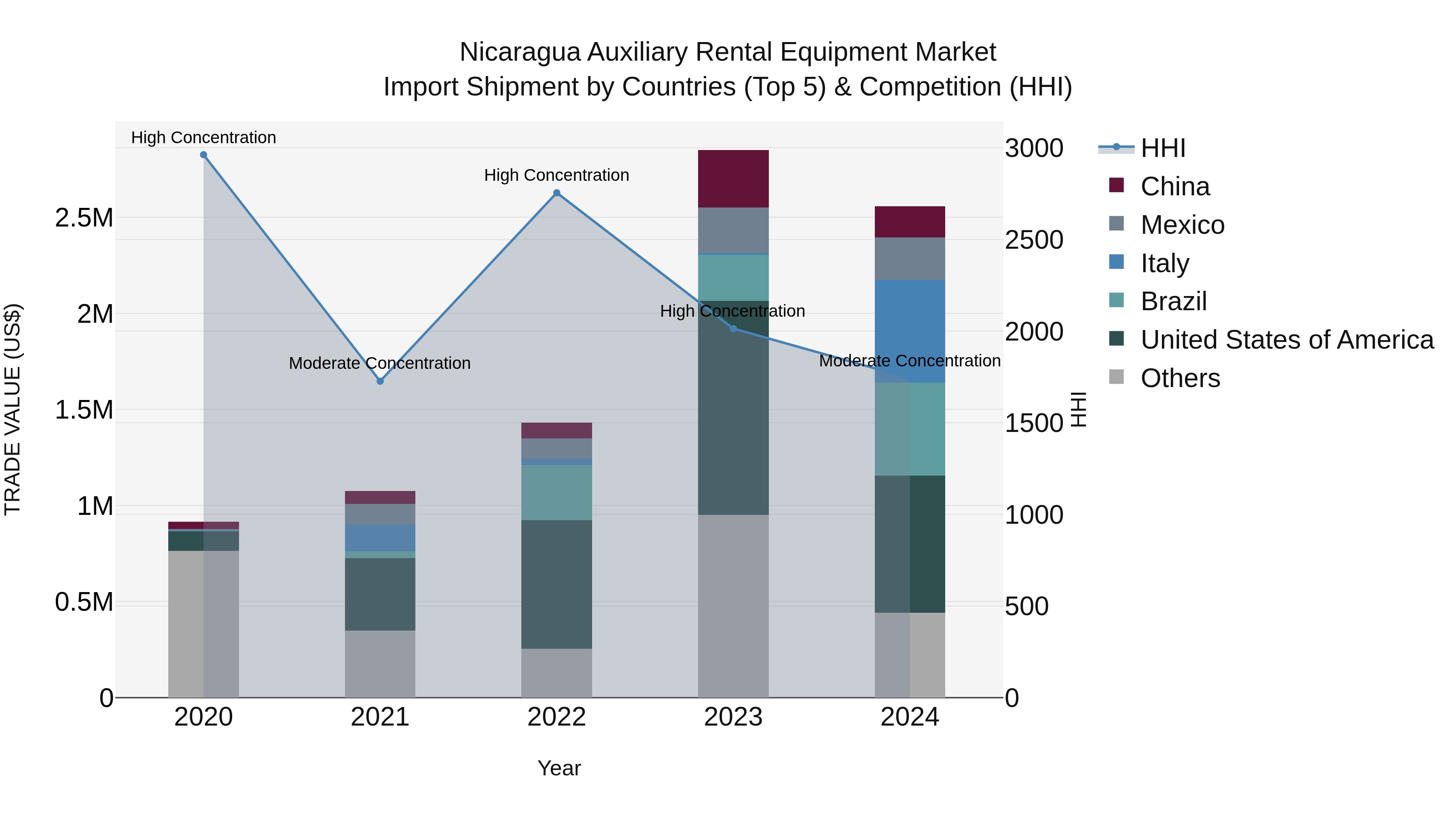Click the Year axis title

pos(559,768)
